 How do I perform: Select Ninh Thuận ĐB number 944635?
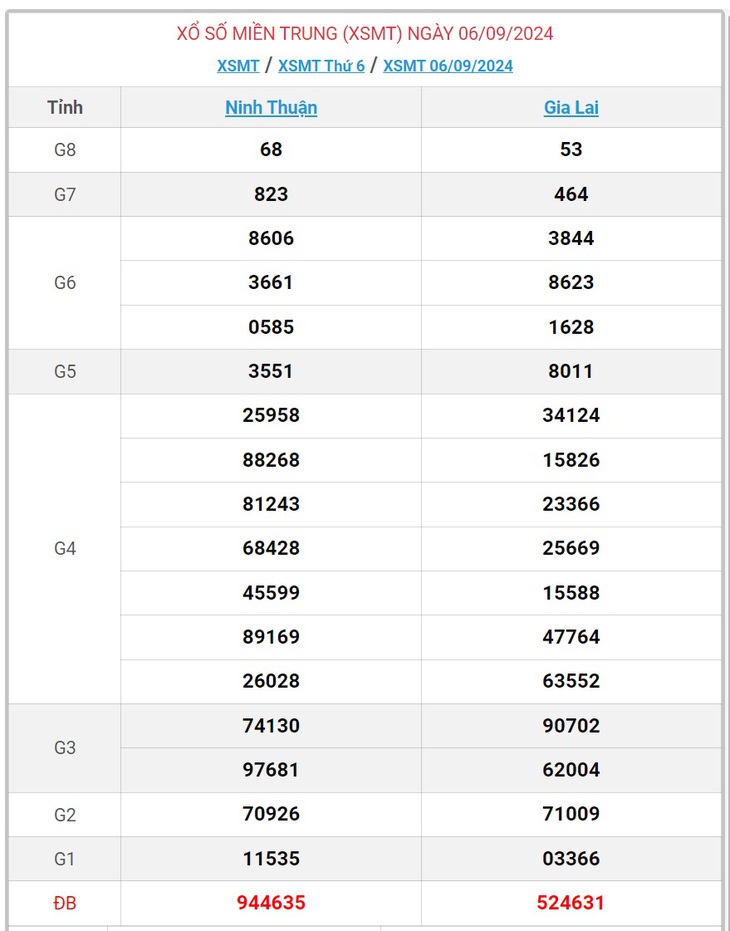[271, 902]
